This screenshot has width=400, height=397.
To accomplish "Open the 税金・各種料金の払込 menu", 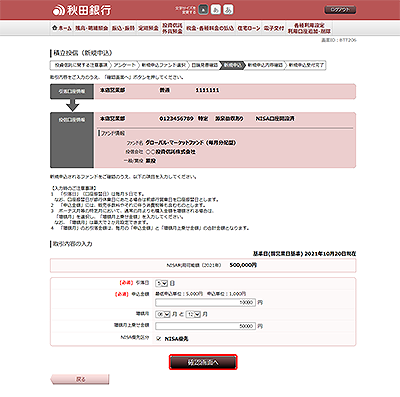I will (x=210, y=28).
